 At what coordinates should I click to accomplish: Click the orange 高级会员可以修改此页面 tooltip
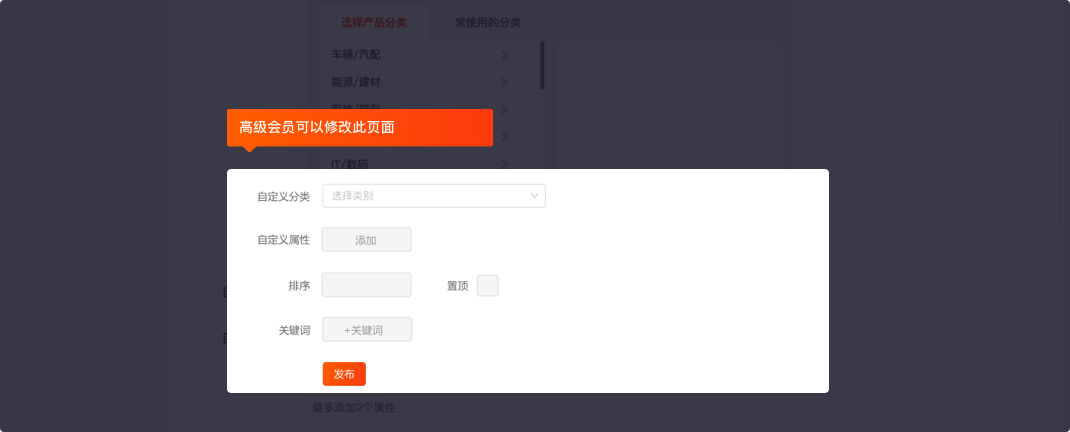(x=360, y=128)
